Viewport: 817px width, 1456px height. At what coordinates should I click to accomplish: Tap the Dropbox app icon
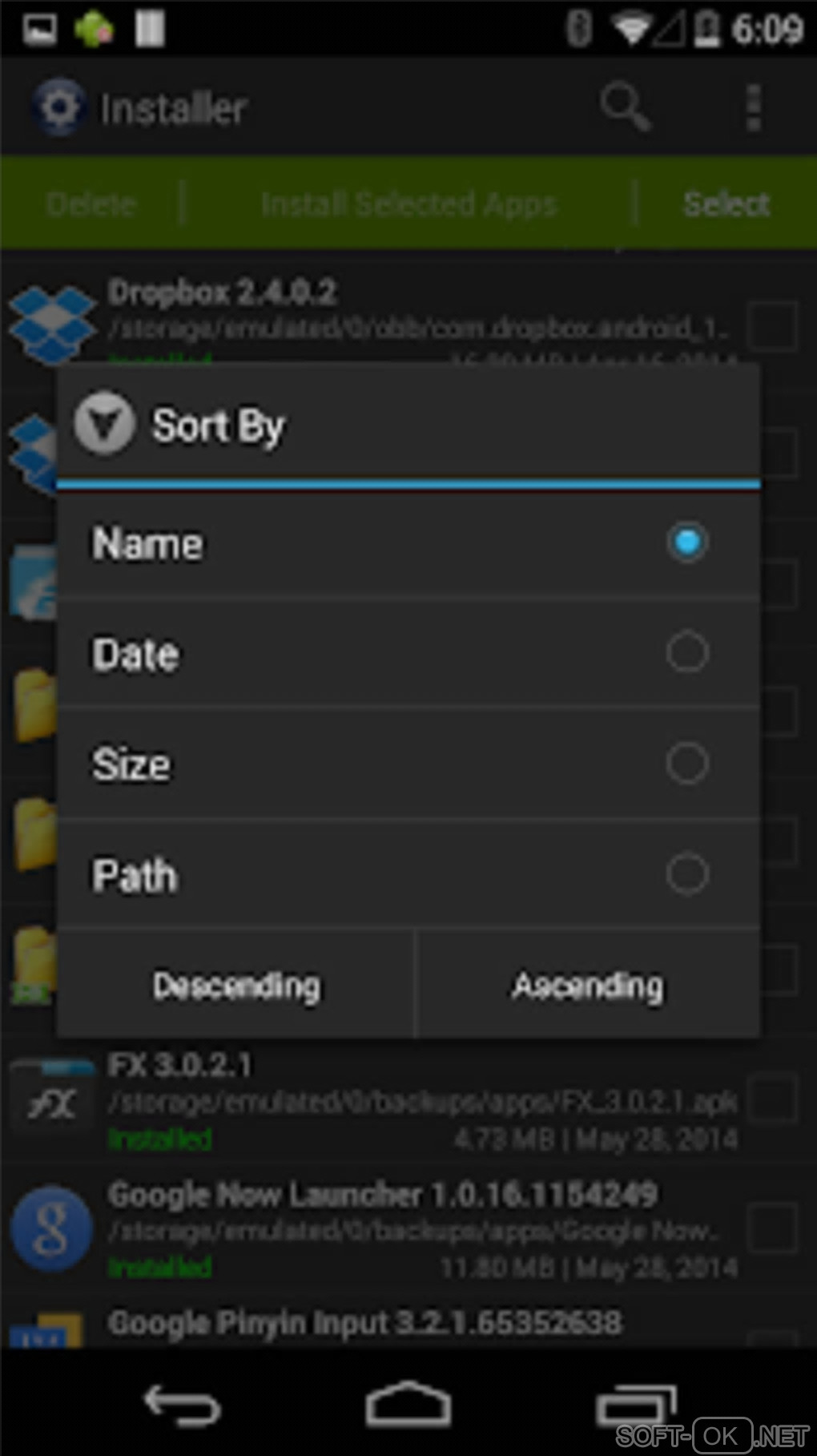coord(53,322)
